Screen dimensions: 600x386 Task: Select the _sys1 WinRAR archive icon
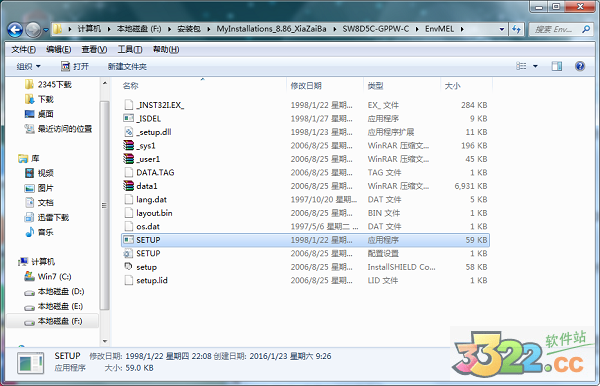(129, 145)
